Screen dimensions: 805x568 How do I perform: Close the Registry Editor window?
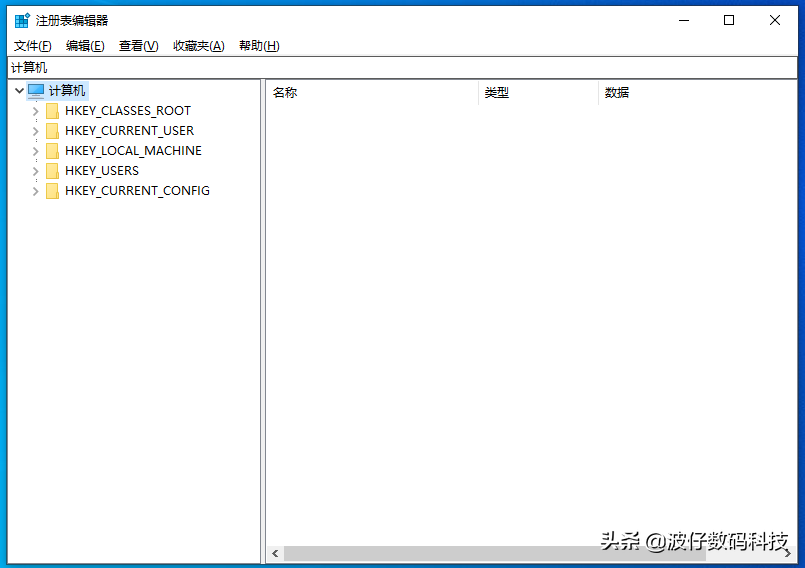coord(775,21)
